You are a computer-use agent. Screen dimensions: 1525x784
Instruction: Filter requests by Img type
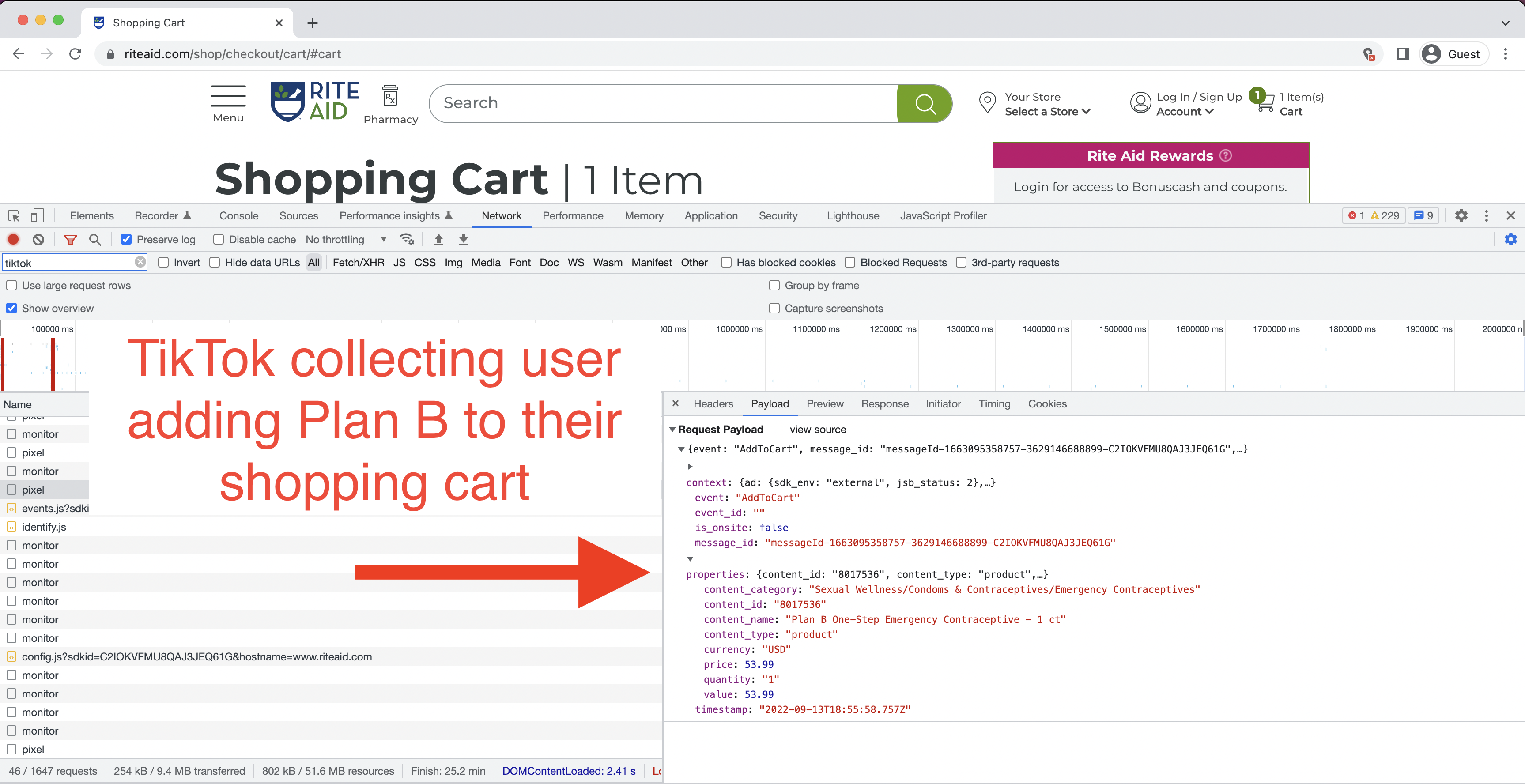click(x=453, y=263)
